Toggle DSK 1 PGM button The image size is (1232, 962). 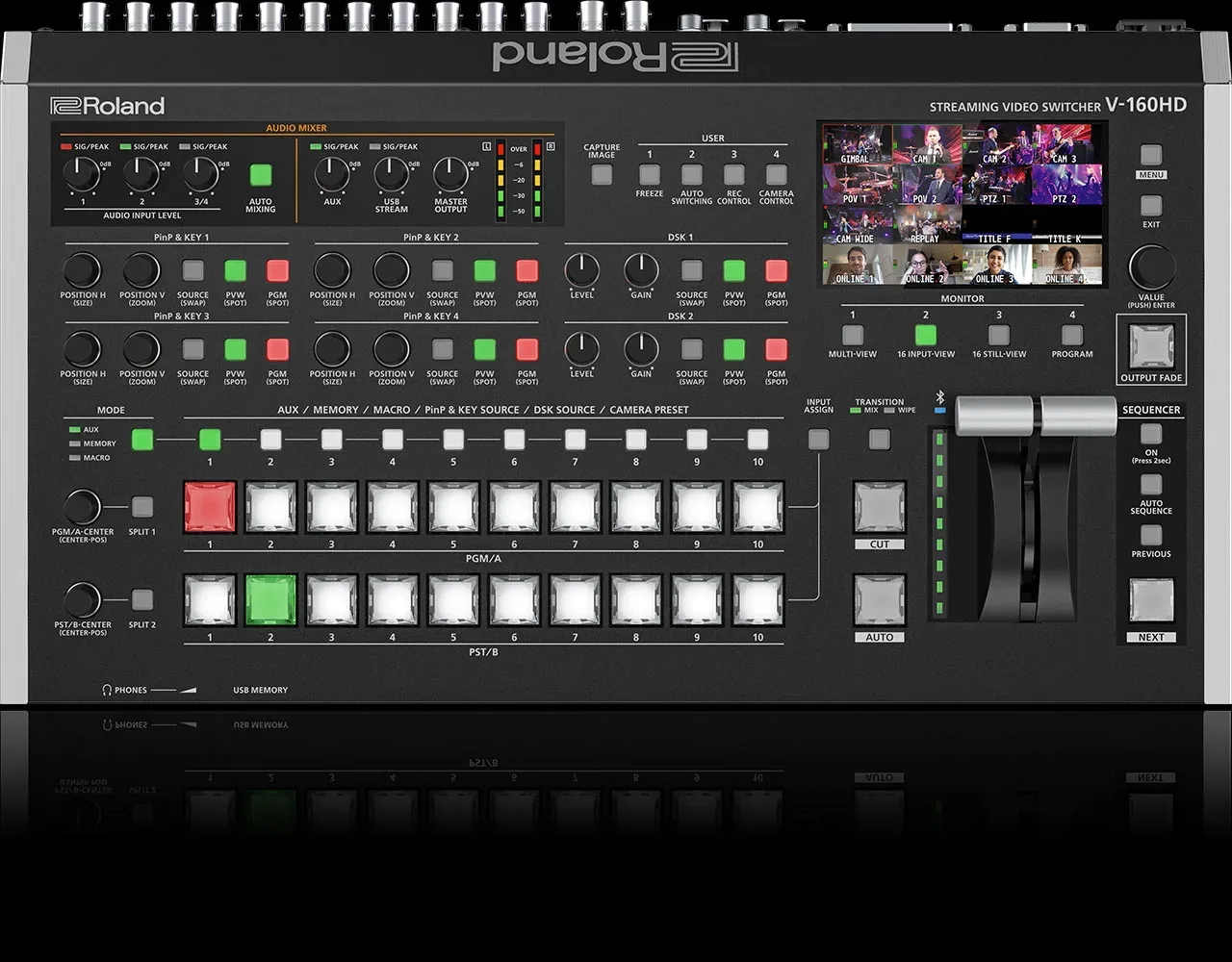pos(776,270)
